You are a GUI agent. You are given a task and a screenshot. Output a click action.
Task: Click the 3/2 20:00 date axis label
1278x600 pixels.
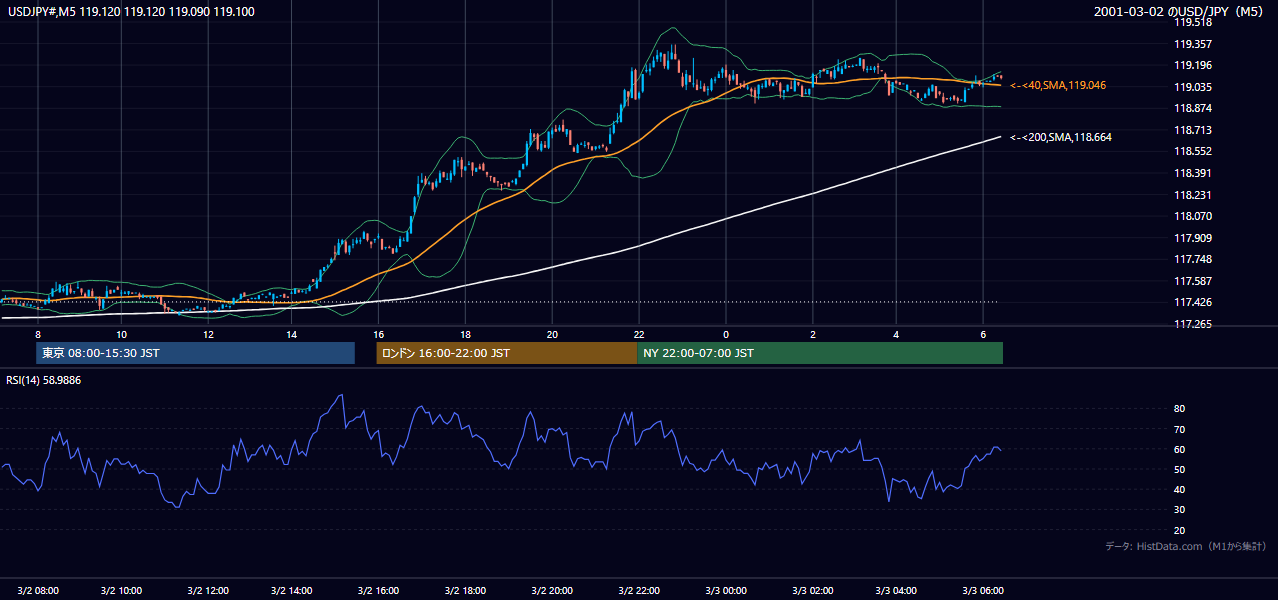[x=552, y=590]
